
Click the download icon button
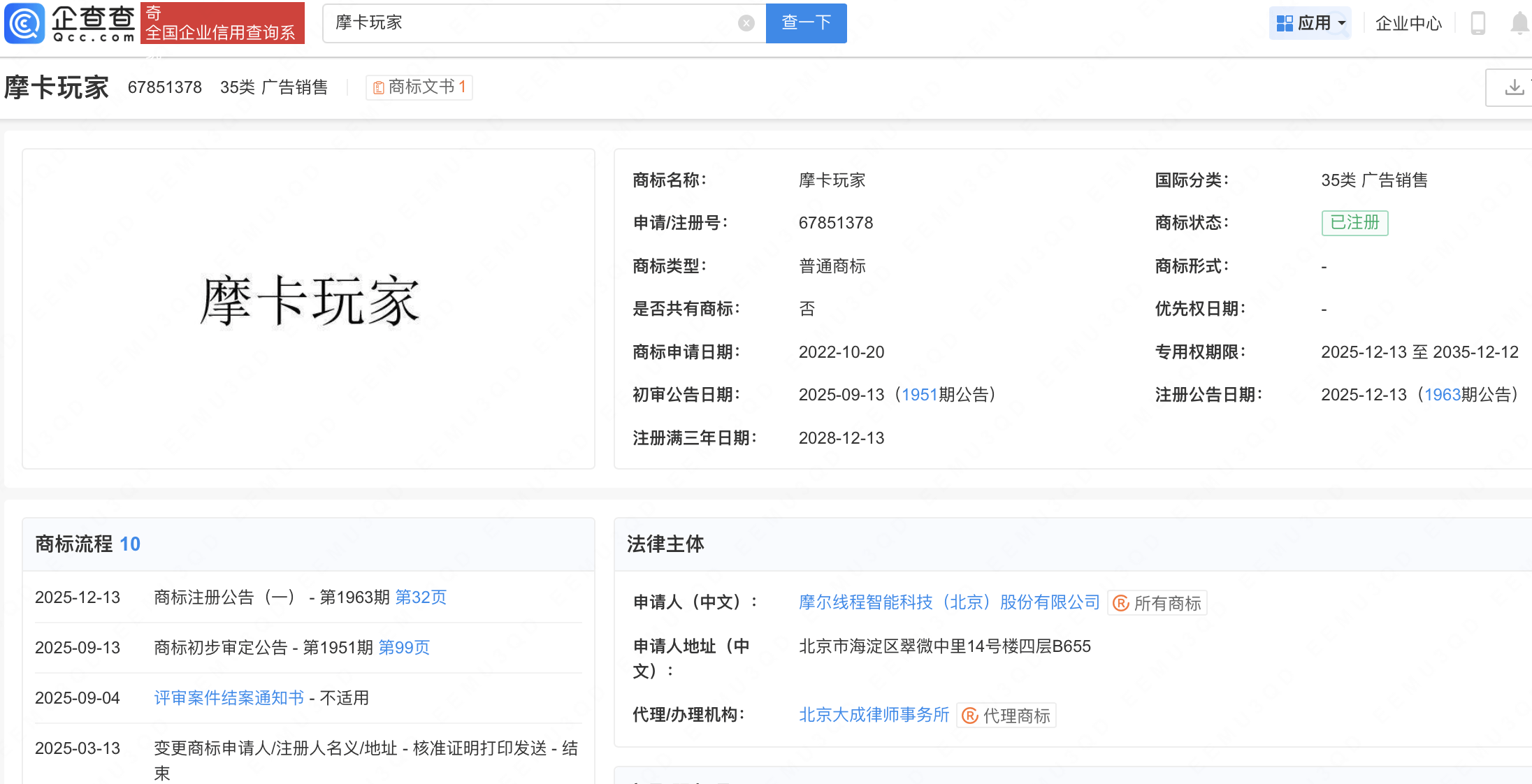pos(1514,87)
